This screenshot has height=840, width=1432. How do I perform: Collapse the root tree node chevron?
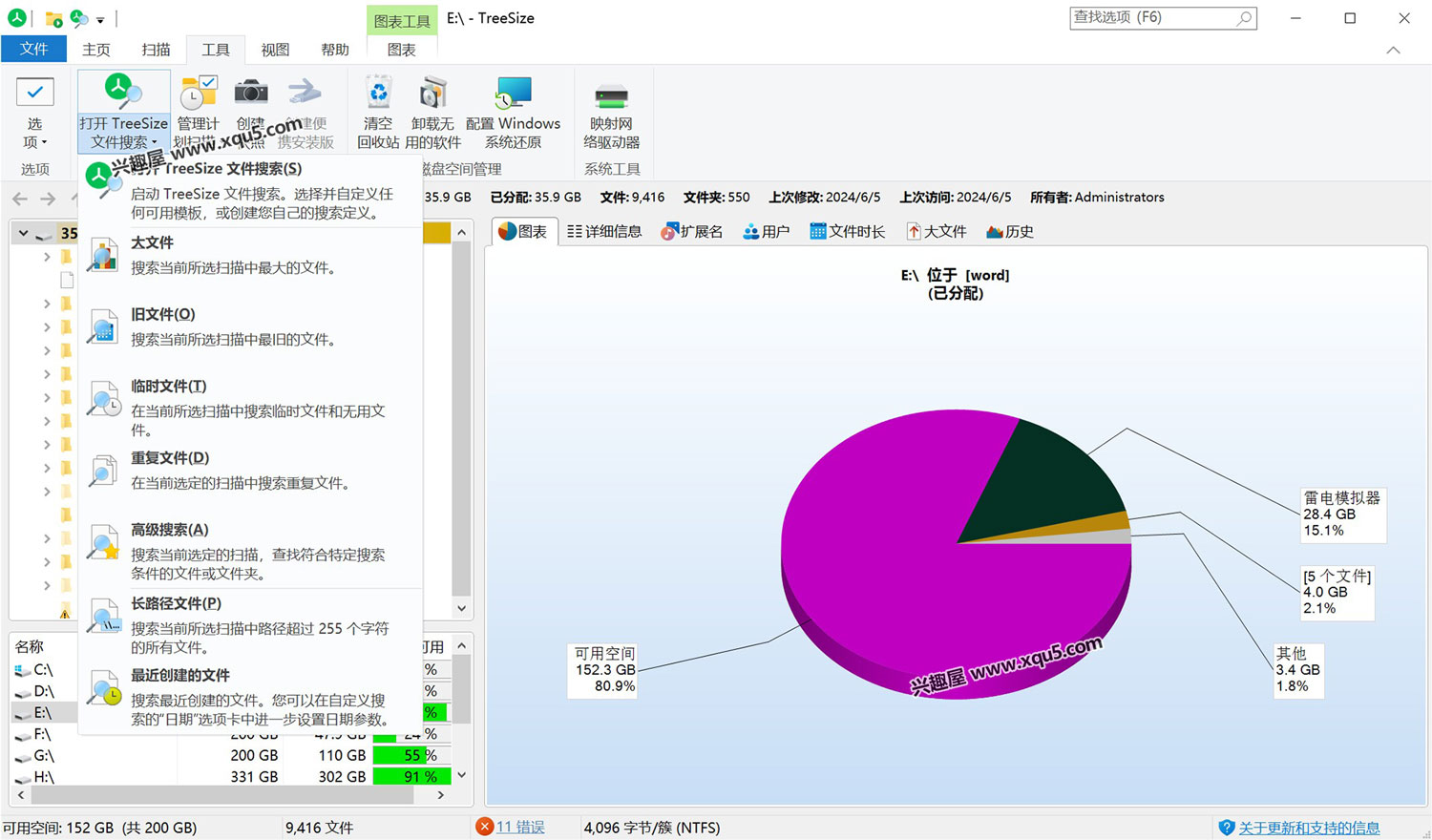(24, 233)
